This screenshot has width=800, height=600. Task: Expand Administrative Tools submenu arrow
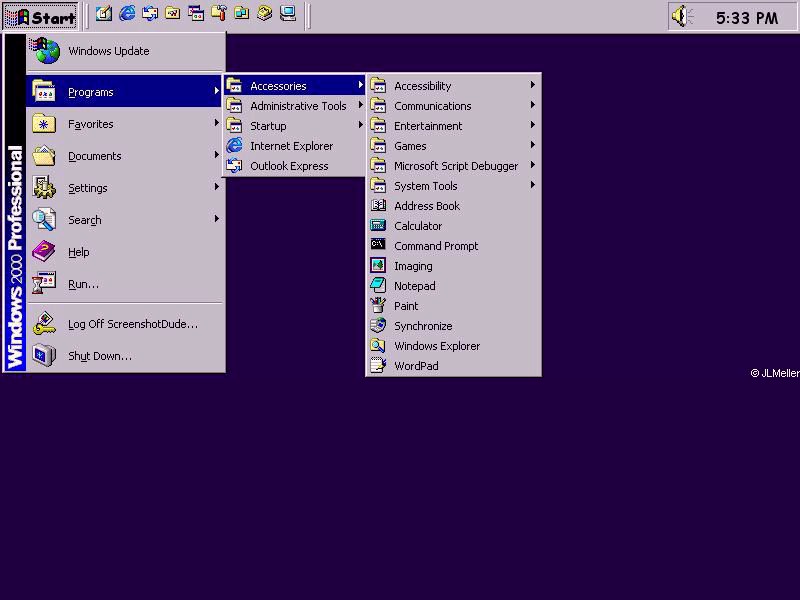point(360,105)
